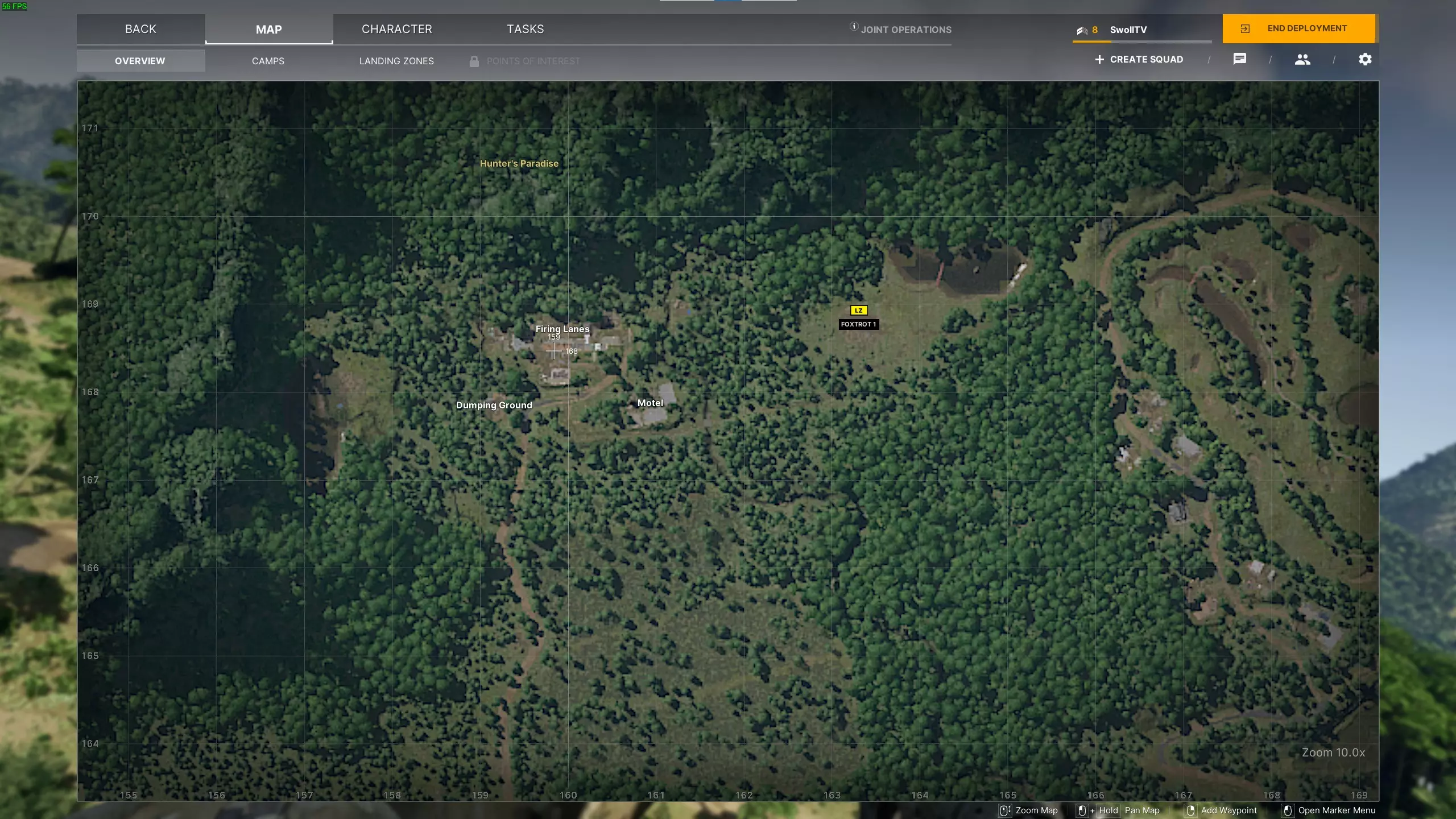
Task: Click the plus icon beside Create Squad
Action: pos(1099,59)
